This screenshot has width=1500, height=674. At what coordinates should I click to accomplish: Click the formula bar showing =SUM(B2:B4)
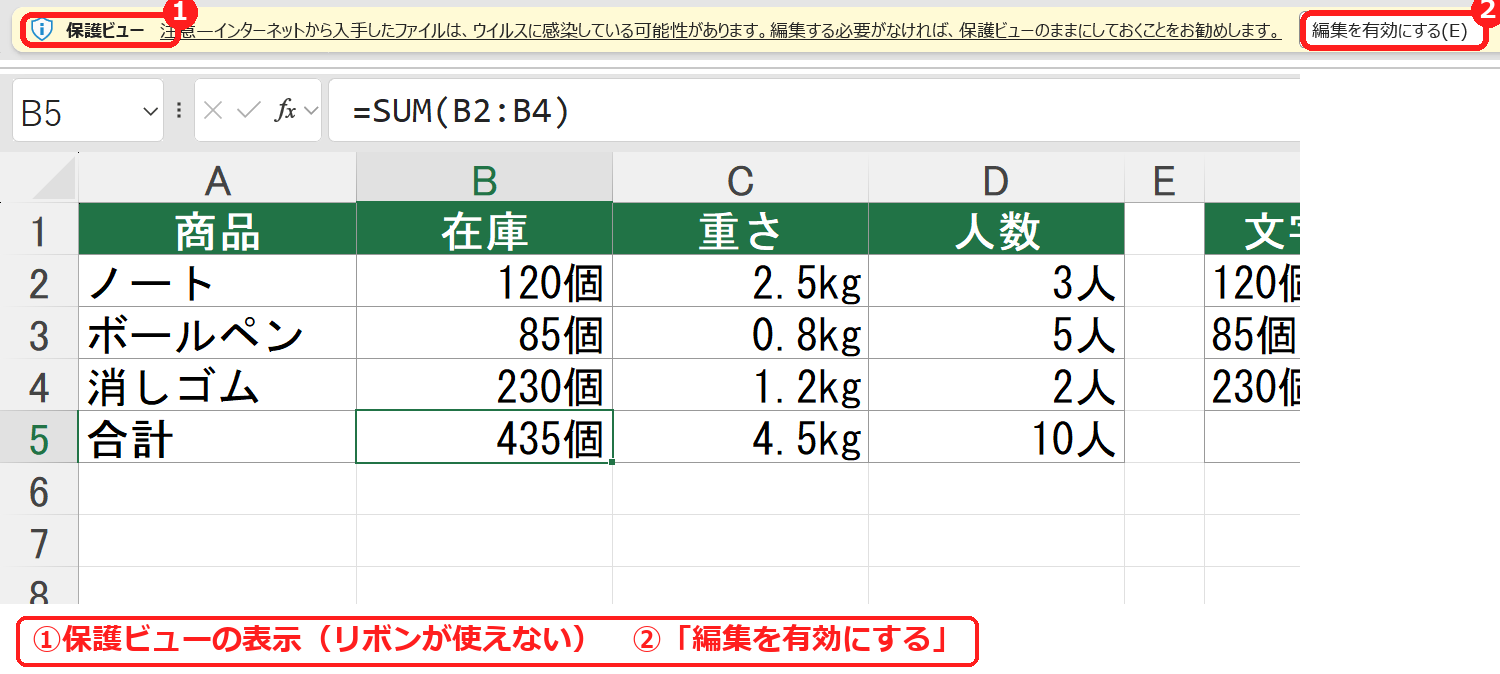tap(814, 111)
